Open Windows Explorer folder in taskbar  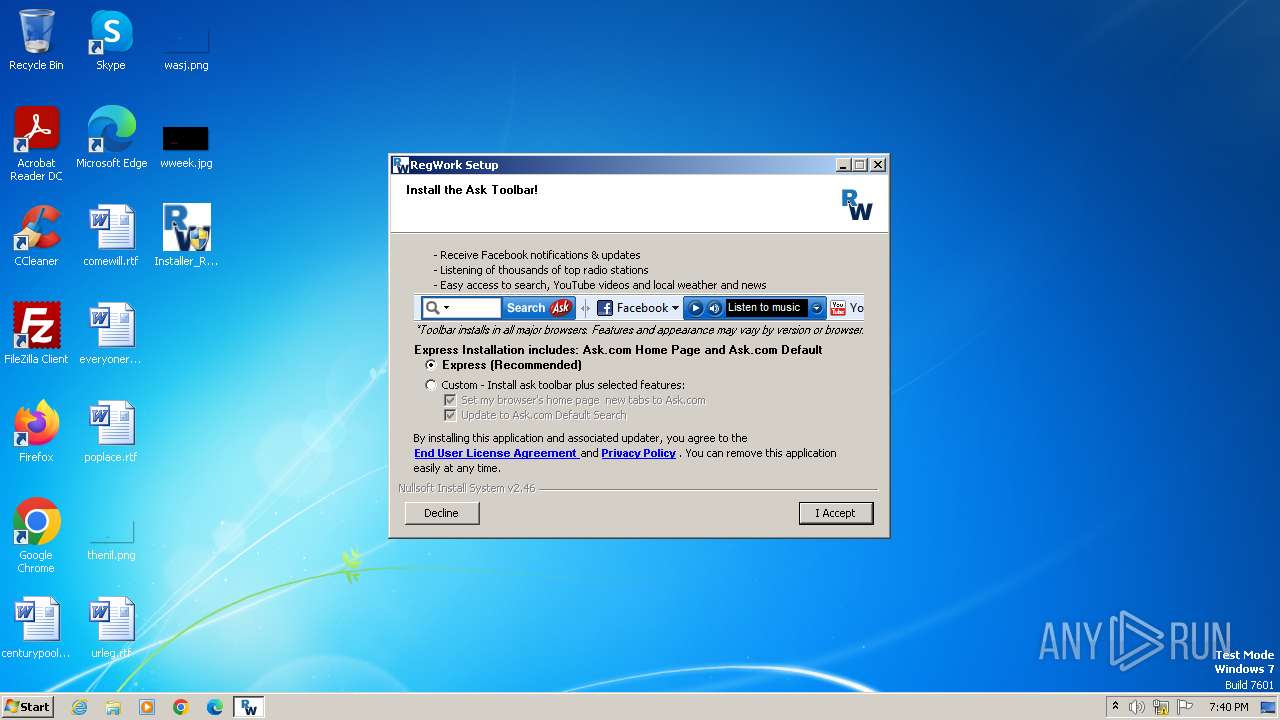click(113, 707)
